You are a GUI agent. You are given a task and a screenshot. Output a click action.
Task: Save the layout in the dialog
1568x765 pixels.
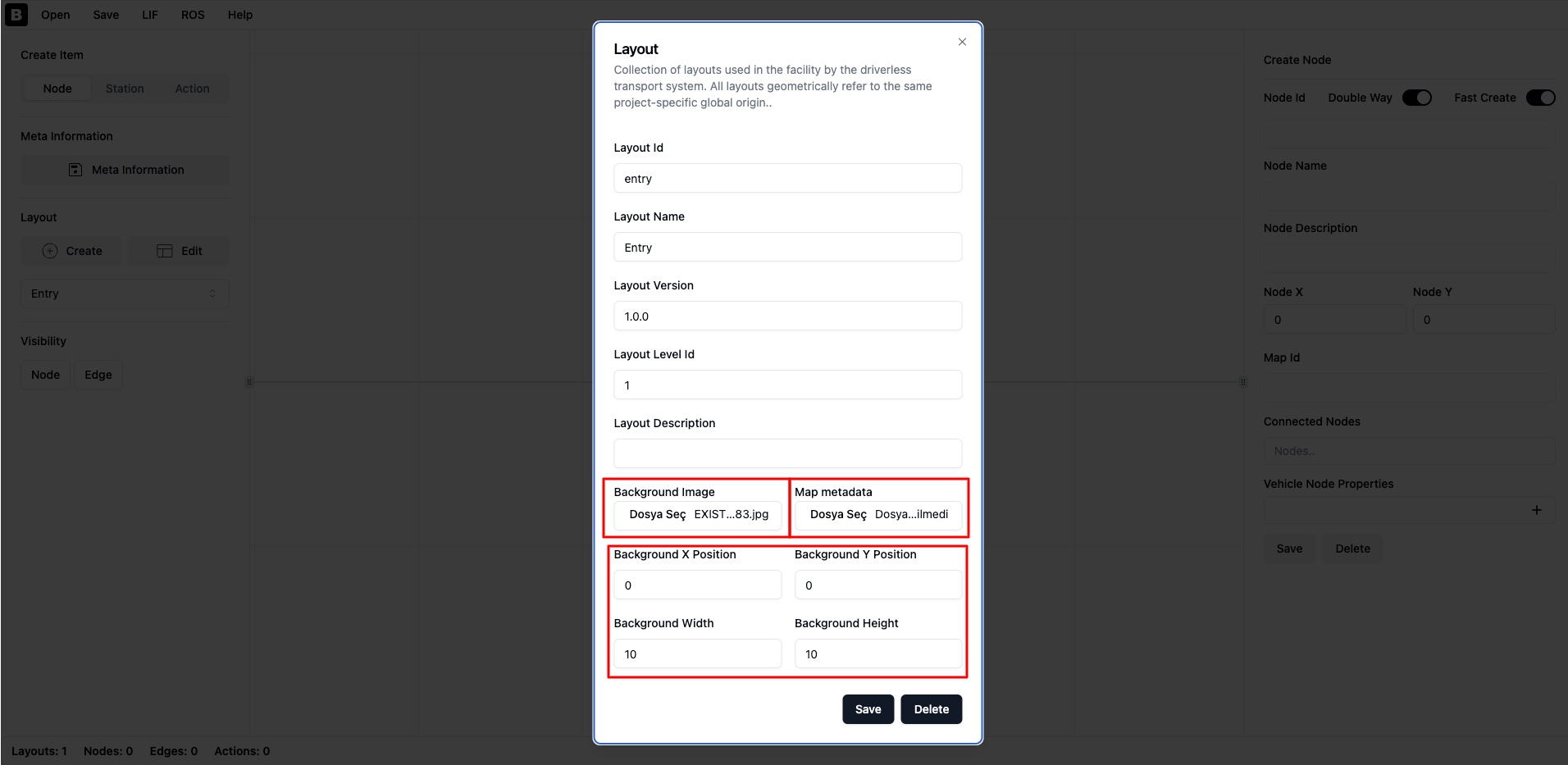[868, 709]
